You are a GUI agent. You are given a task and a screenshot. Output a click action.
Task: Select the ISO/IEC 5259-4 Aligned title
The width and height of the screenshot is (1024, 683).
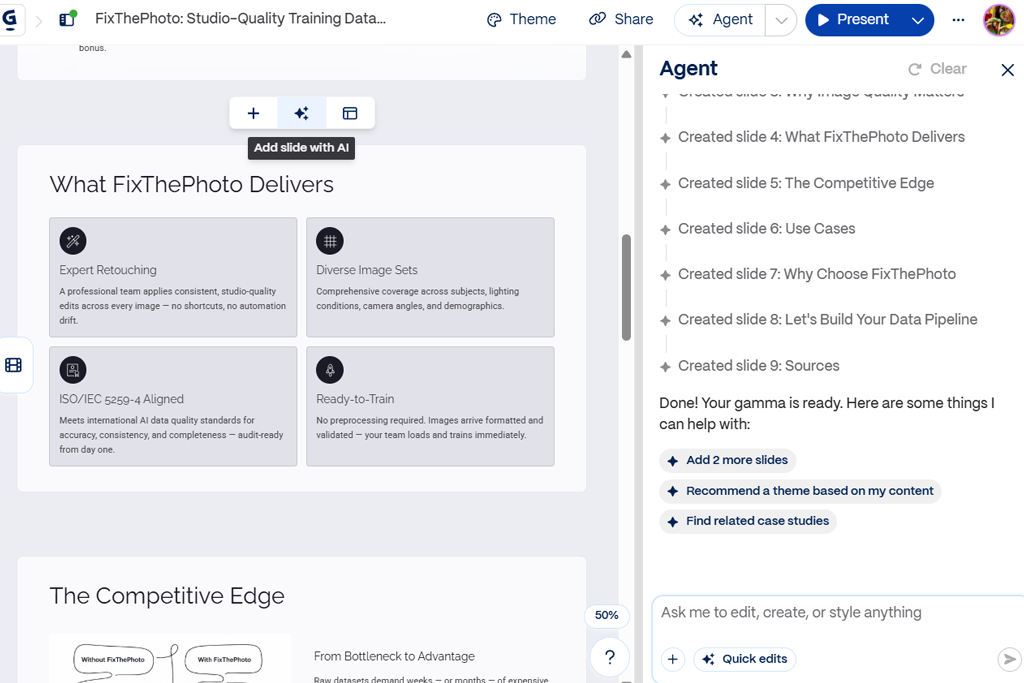(x=121, y=399)
